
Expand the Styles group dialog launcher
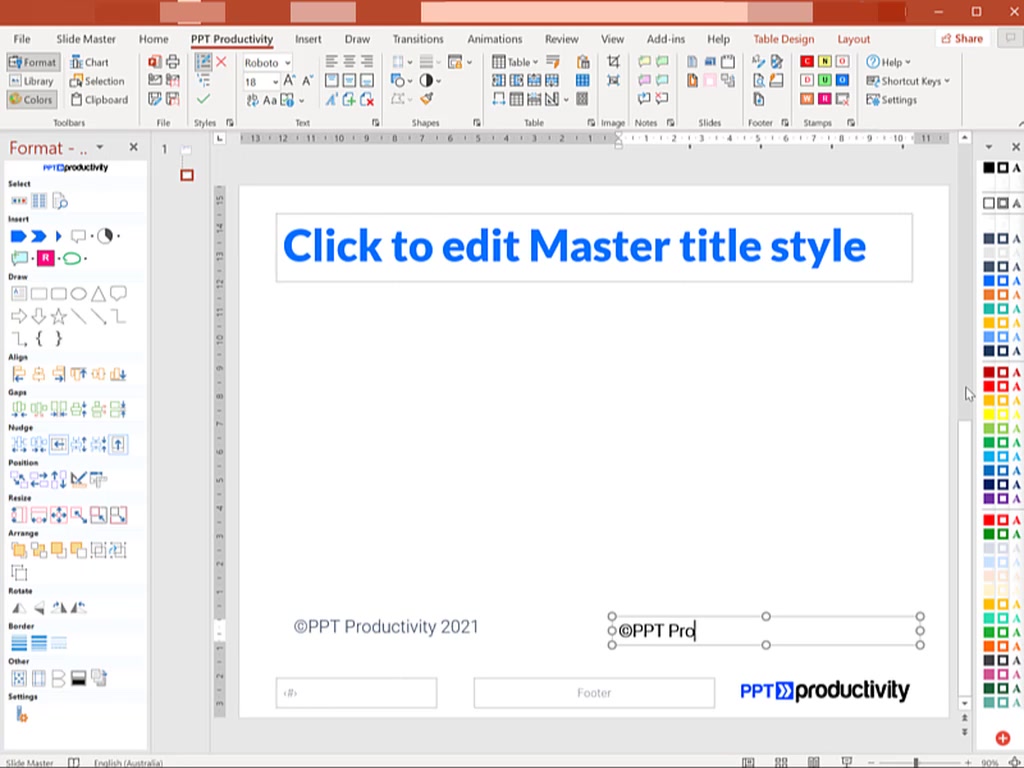click(x=230, y=123)
